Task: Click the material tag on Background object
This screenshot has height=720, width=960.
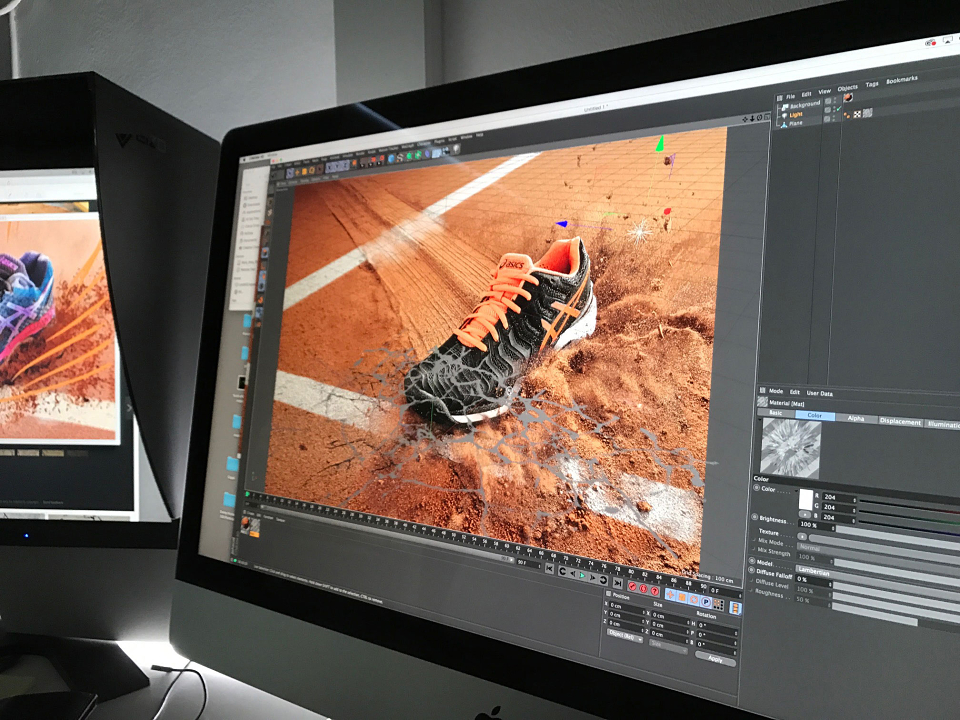Action: click(x=848, y=97)
